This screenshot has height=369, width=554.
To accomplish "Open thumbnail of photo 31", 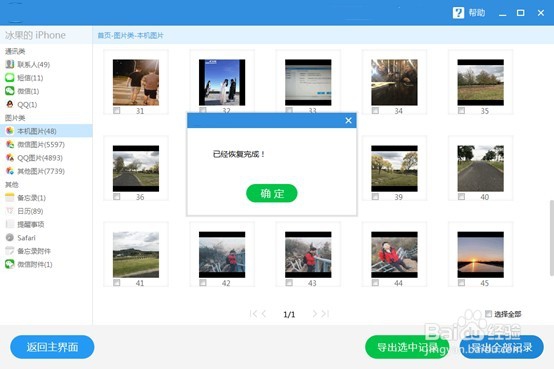I will click(136, 82).
